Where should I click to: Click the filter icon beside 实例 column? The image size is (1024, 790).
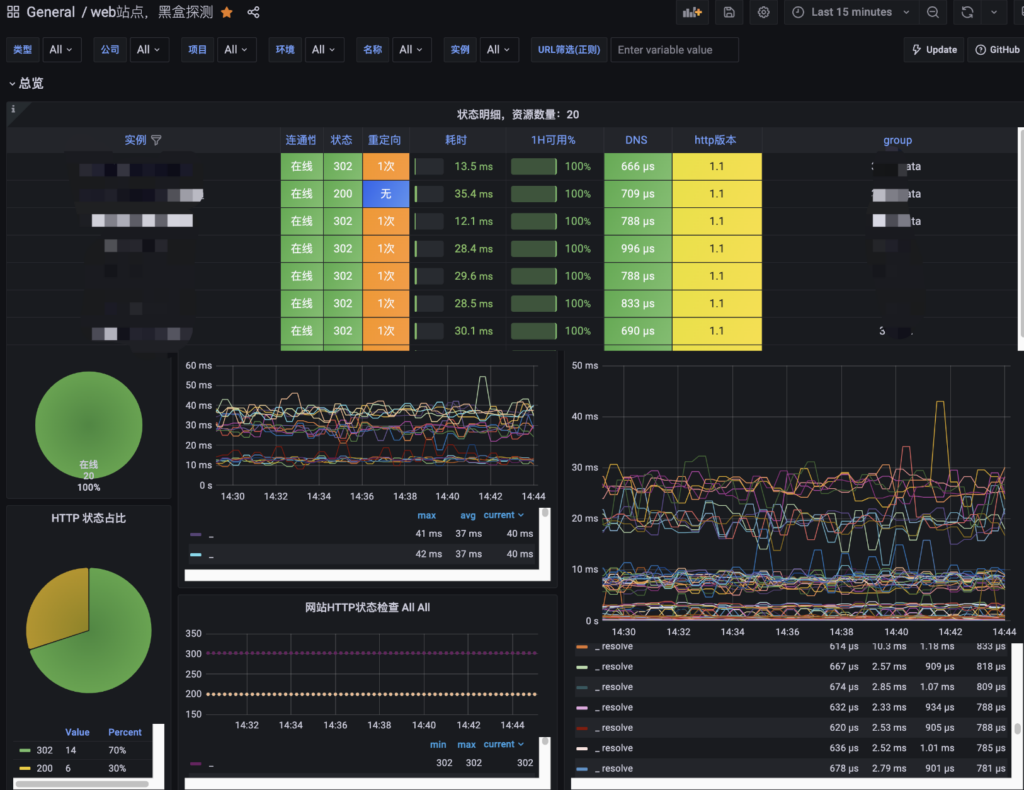pyautogui.click(x=156, y=140)
